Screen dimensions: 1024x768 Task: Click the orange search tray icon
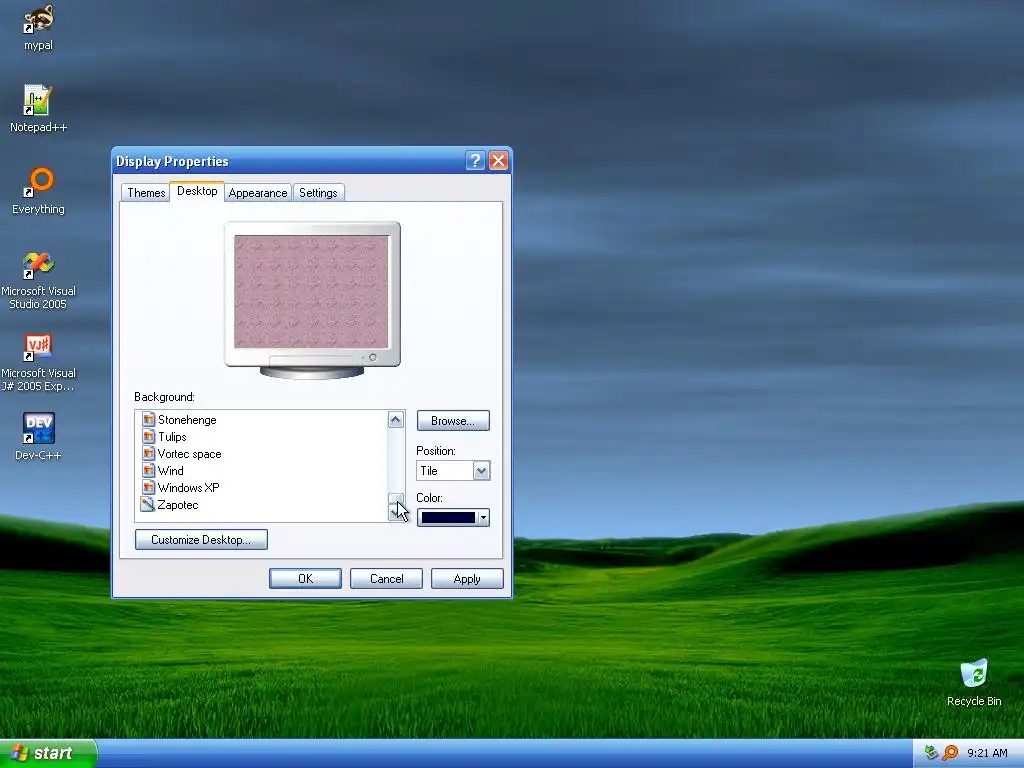(950, 753)
